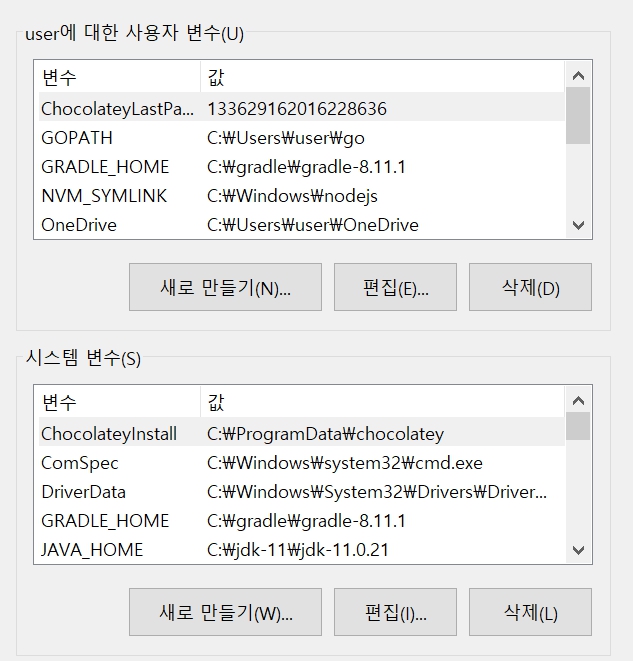Select OneDrive user variable row

coord(301,225)
